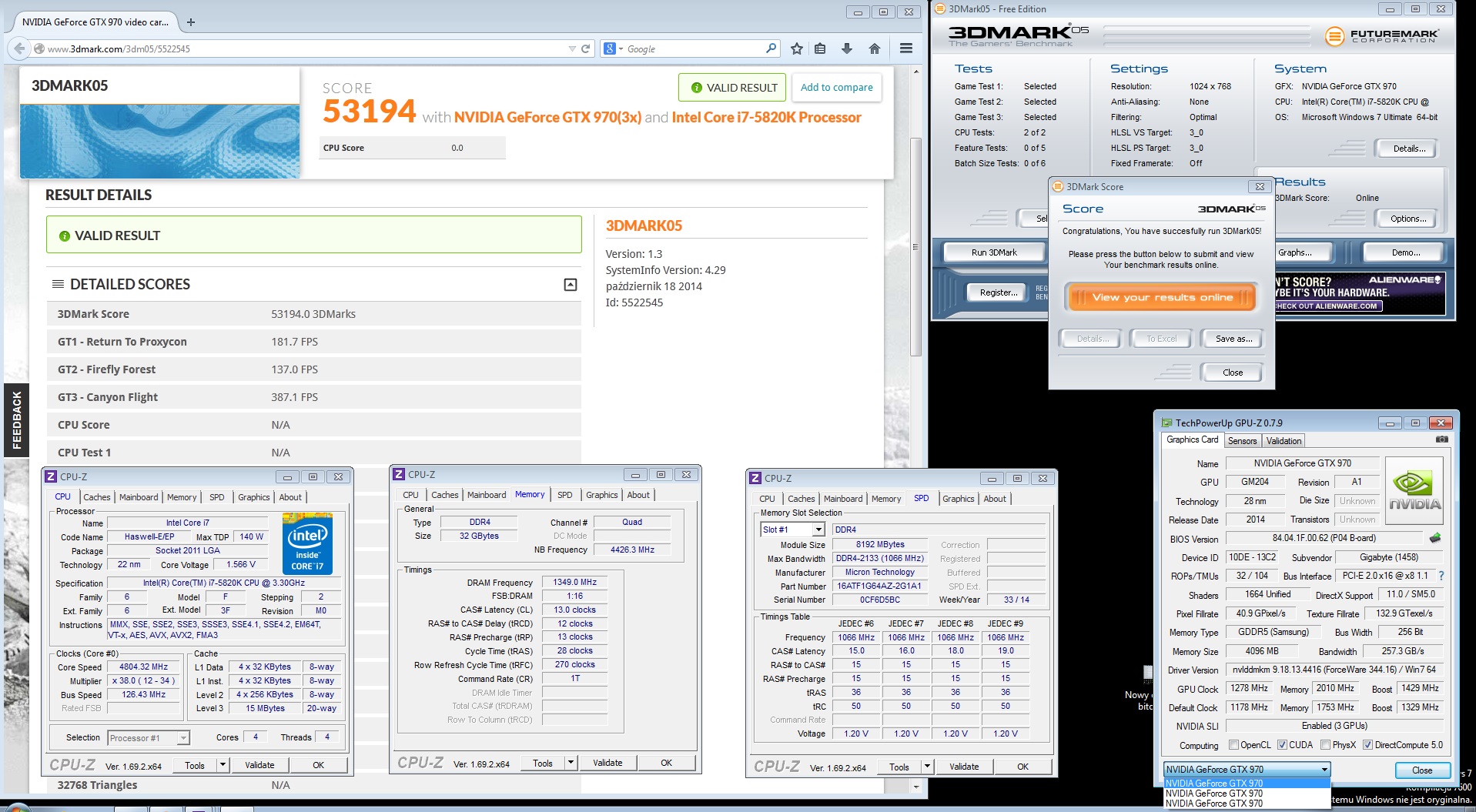Expand Tools dropdown arrow in Memory CPU-Z window

pos(571,763)
